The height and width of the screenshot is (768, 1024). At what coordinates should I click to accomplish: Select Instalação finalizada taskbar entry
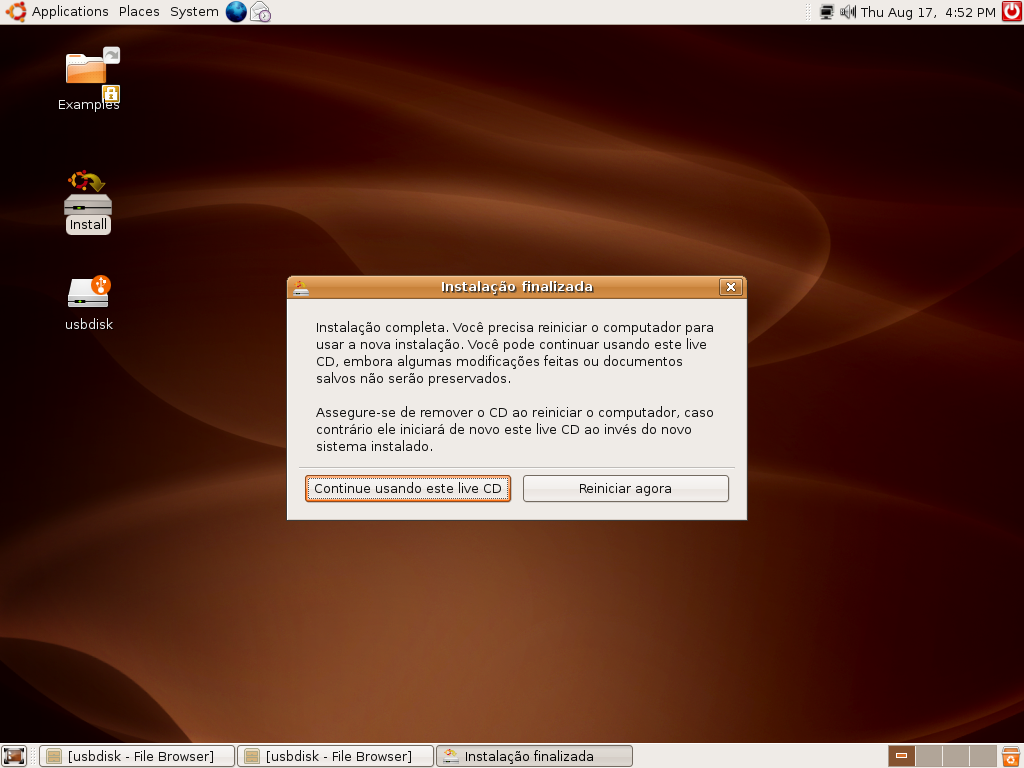tap(534, 756)
